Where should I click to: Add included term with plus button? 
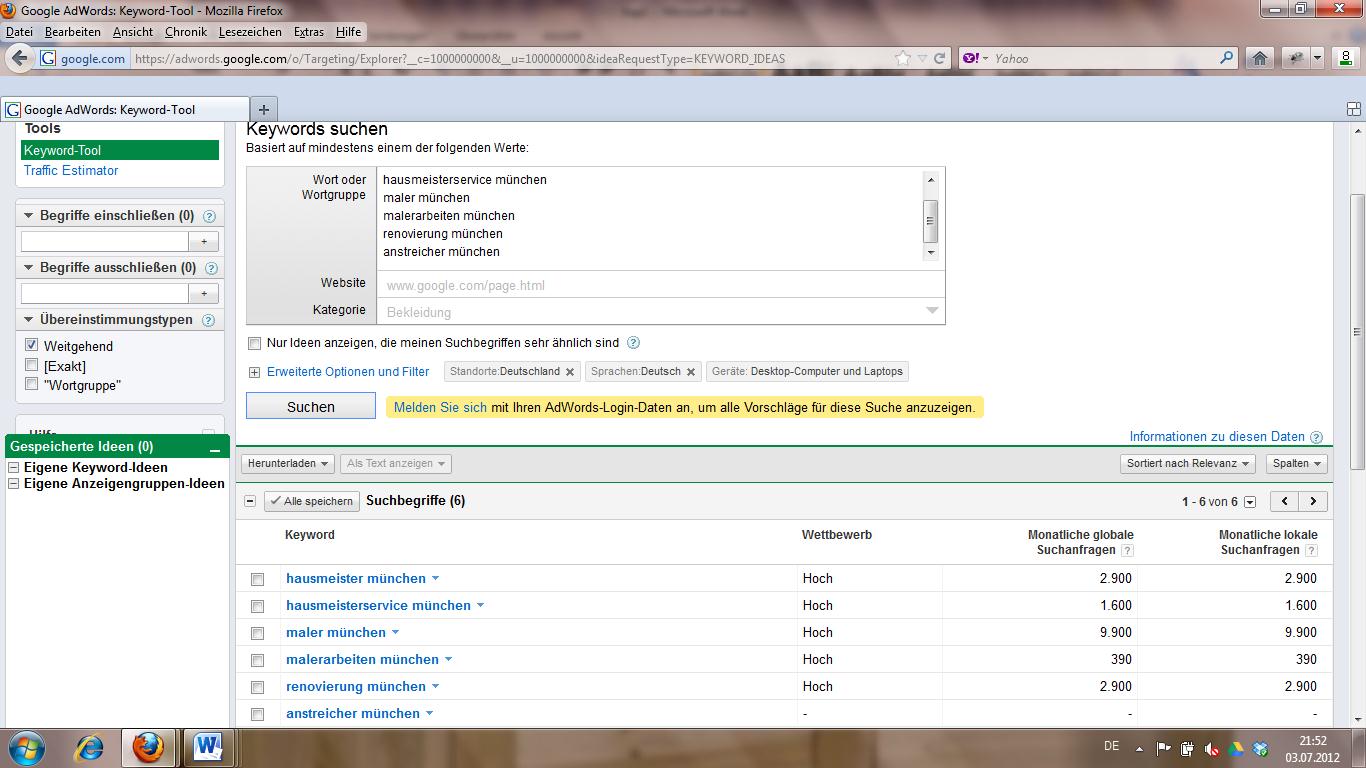[x=204, y=241]
